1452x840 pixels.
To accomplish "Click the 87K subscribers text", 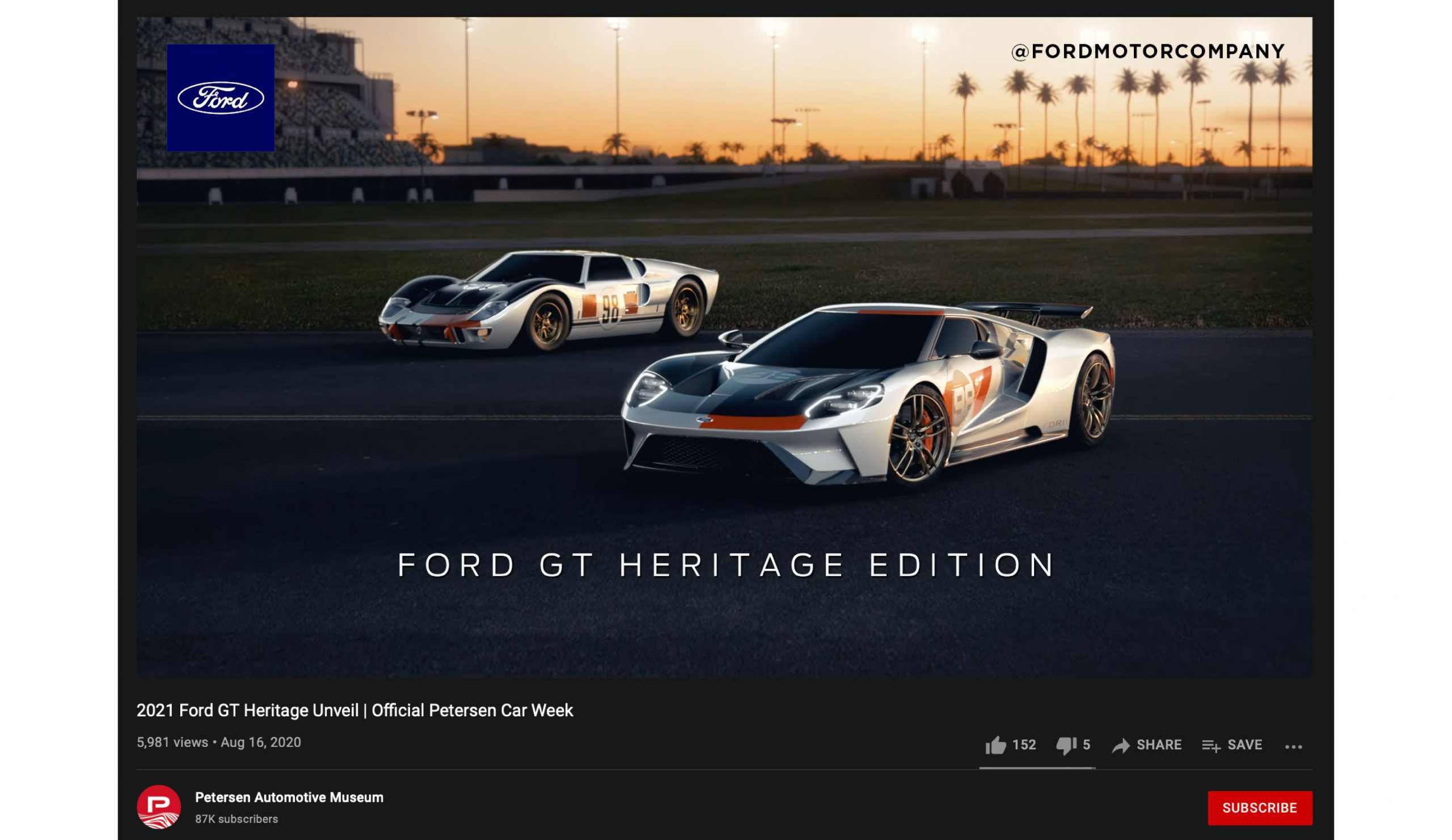I will (x=237, y=819).
